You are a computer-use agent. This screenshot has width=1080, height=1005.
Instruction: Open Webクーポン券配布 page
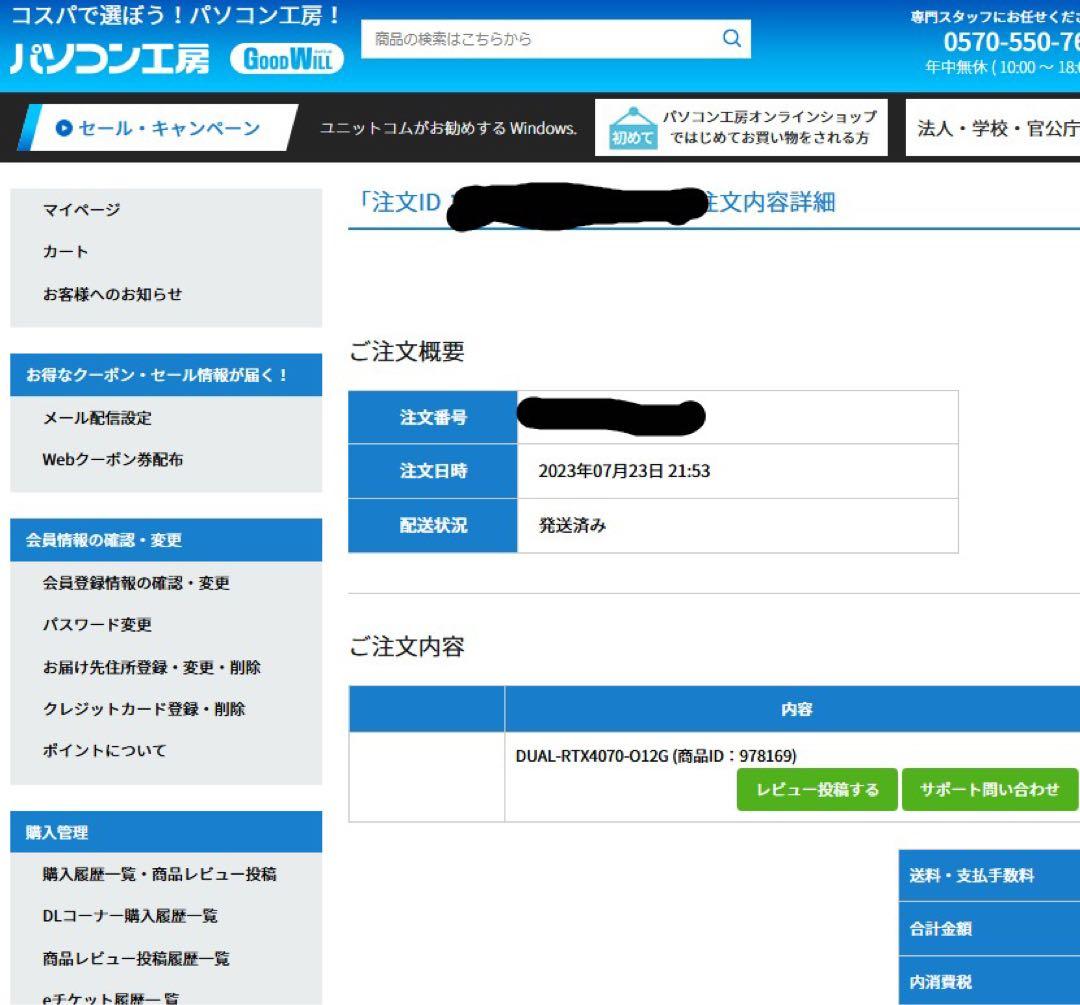click(x=113, y=459)
